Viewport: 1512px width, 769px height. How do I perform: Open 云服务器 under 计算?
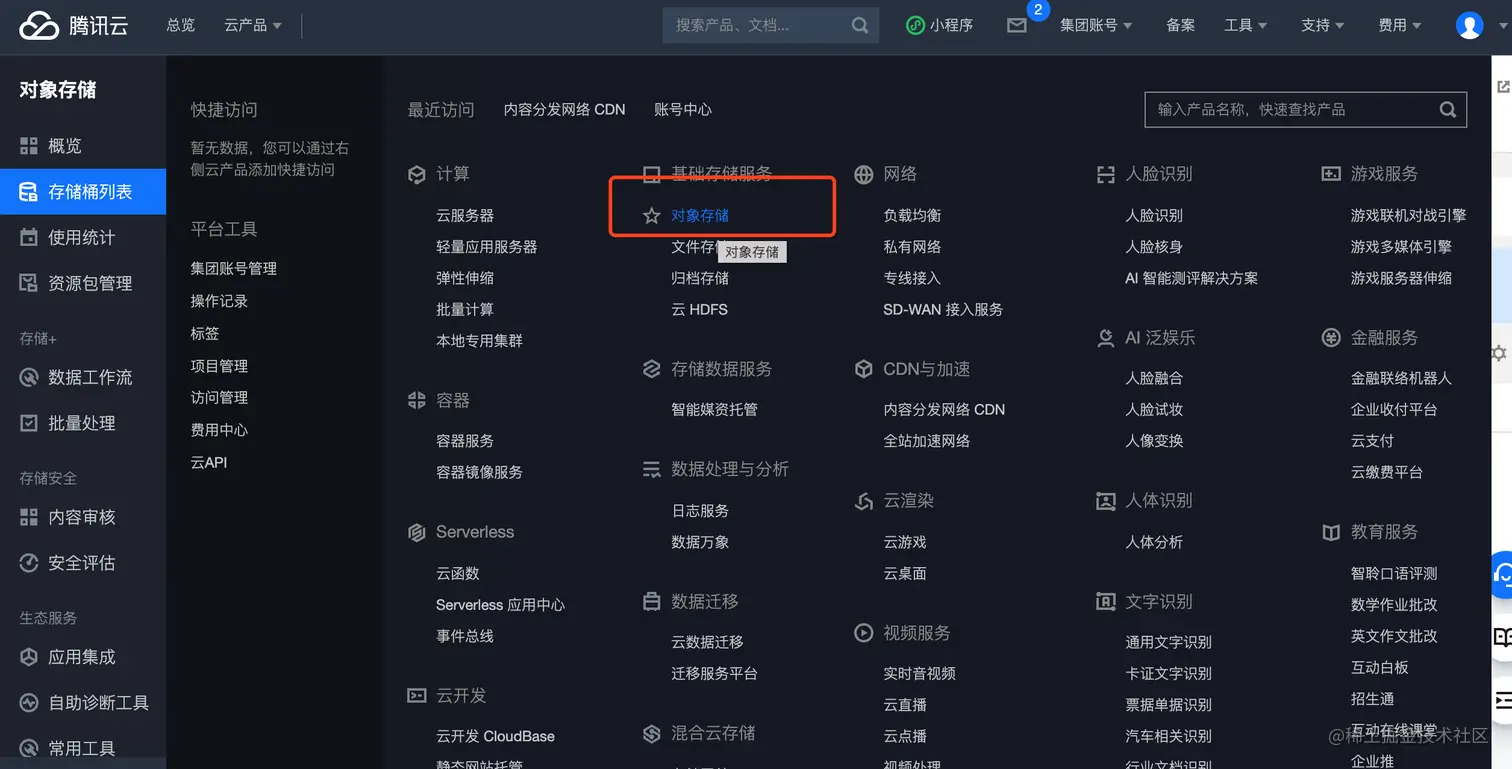(465, 216)
